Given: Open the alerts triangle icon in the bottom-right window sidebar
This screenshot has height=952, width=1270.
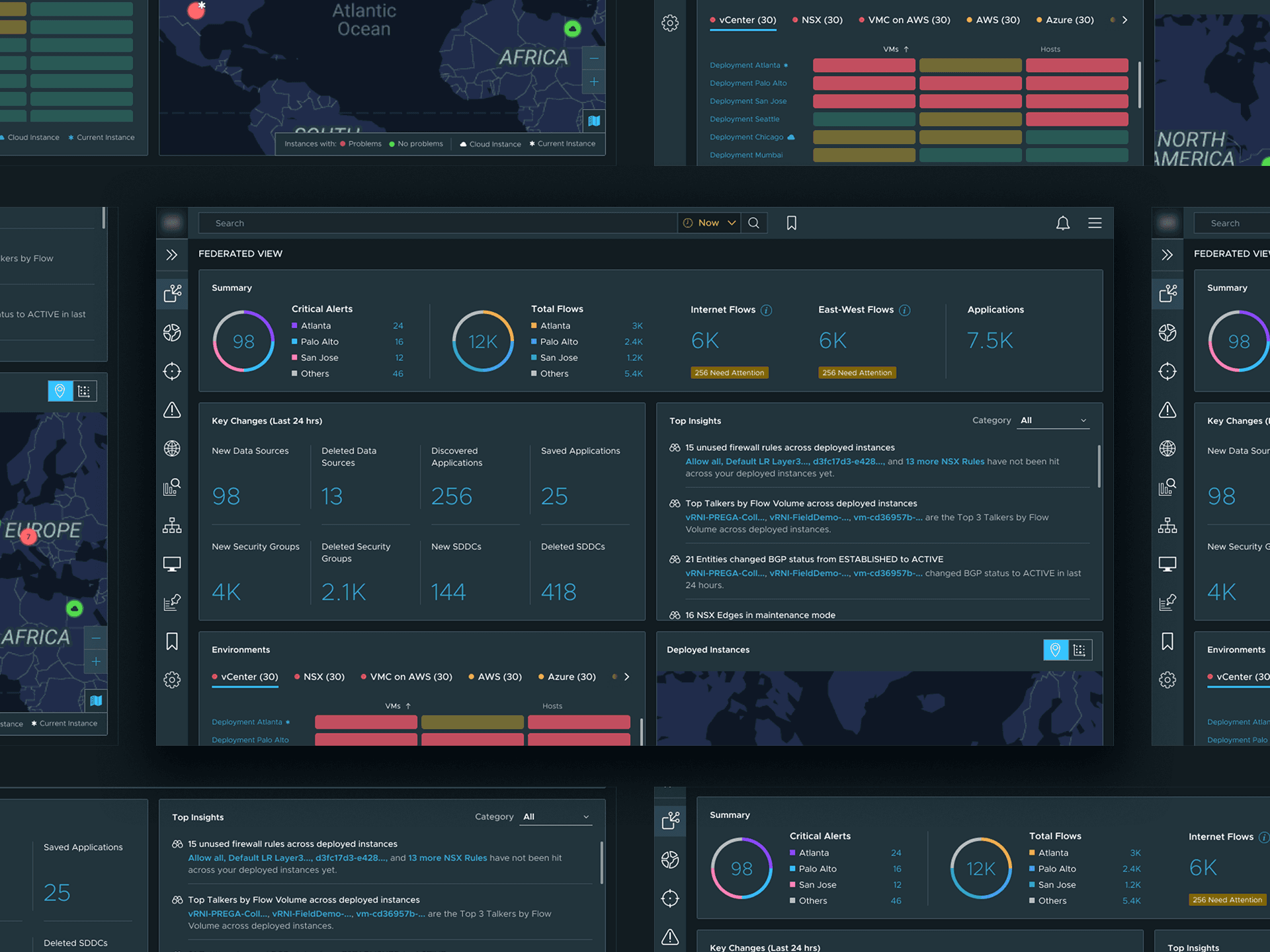Looking at the screenshot, I should point(670,937).
